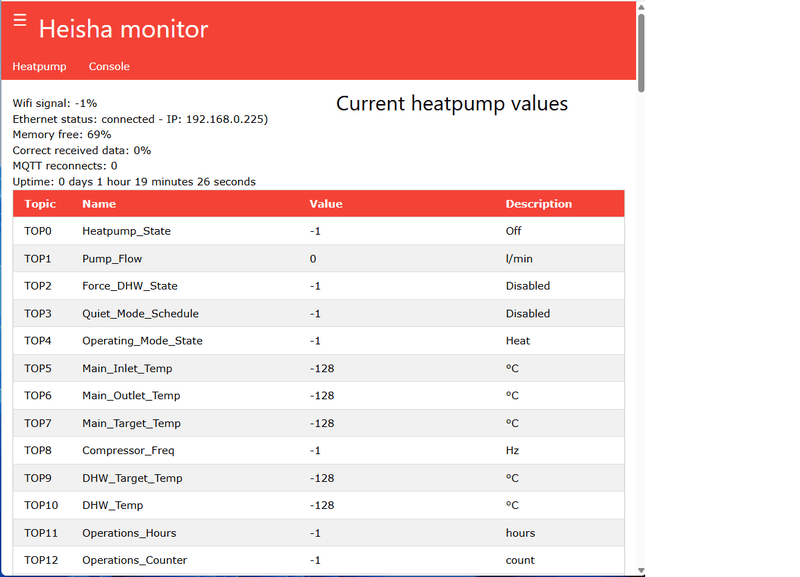This screenshot has height=577, width=800.
Task: Click the Hz description for Compressor_Freq
Action: pos(512,450)
